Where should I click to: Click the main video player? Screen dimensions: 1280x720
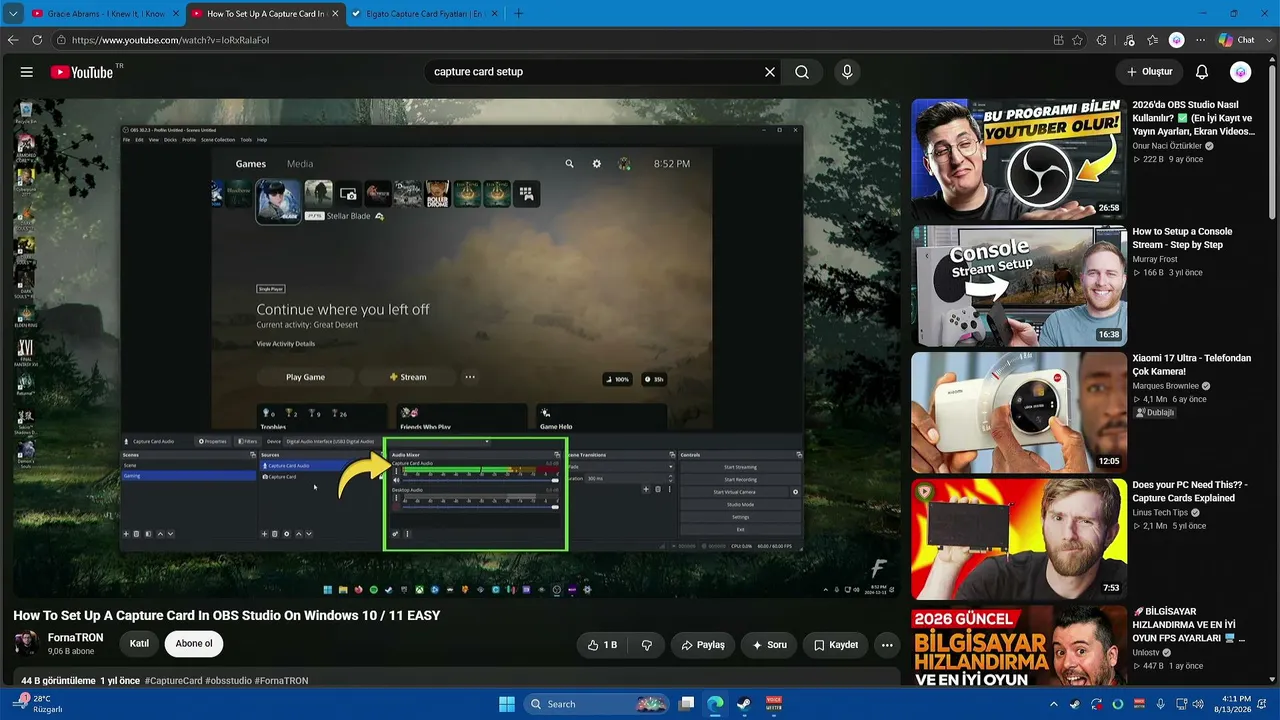457,348
